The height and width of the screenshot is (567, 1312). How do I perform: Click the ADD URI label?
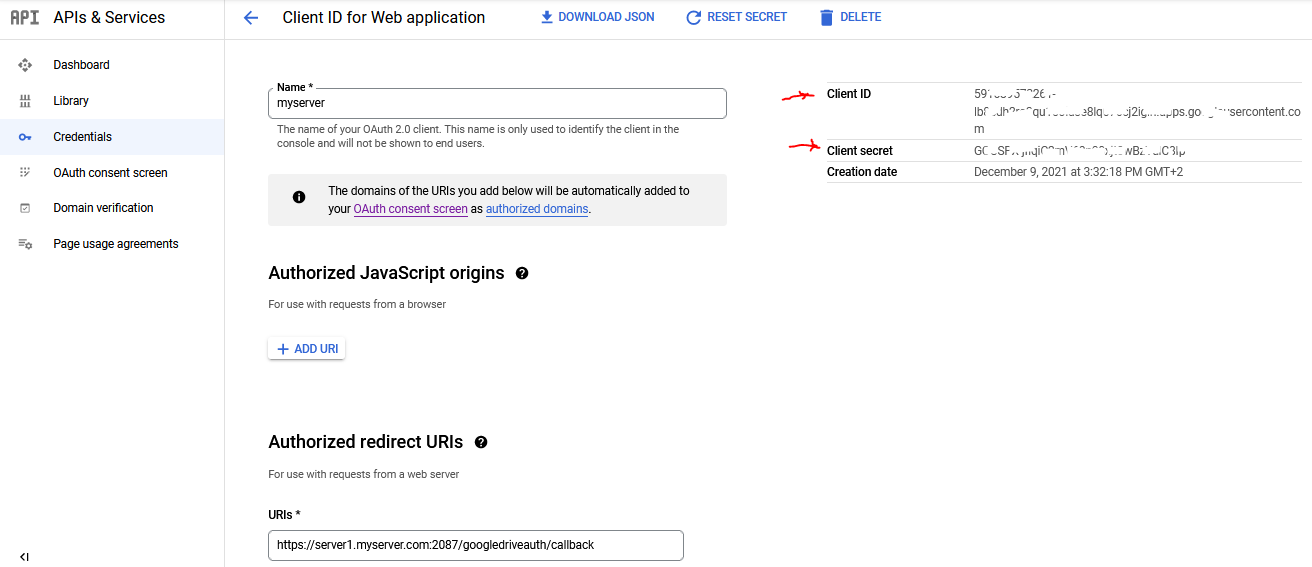click(316, 349)
